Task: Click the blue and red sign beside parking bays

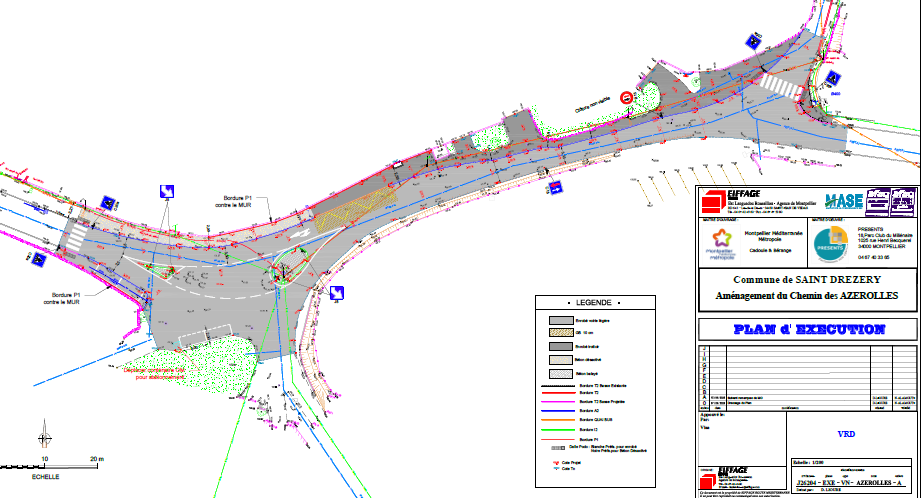Action: click(x=555, y=188)
